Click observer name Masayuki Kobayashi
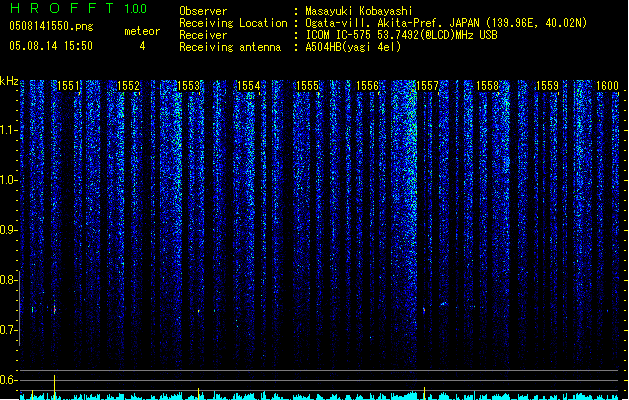 click(x=359, y=11)
